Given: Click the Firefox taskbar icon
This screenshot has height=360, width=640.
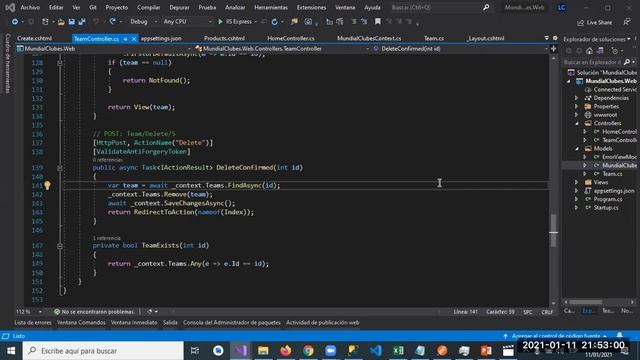Looking at the screenshot, I should click(x=286, y=351).
